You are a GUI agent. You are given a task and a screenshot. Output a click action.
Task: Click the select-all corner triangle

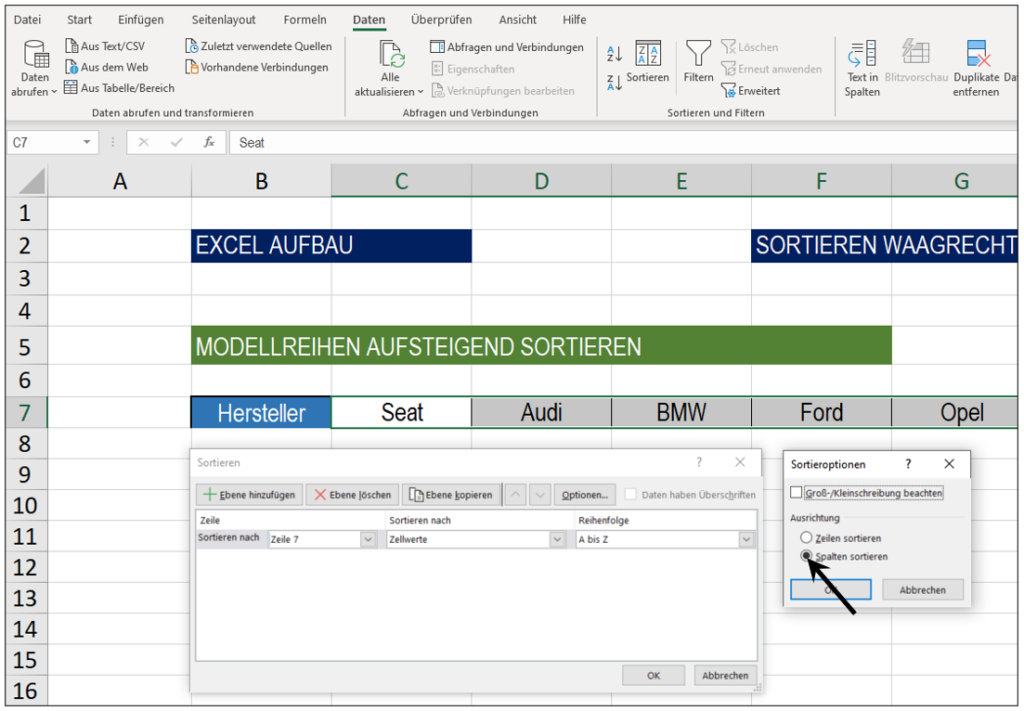[31, 181]
